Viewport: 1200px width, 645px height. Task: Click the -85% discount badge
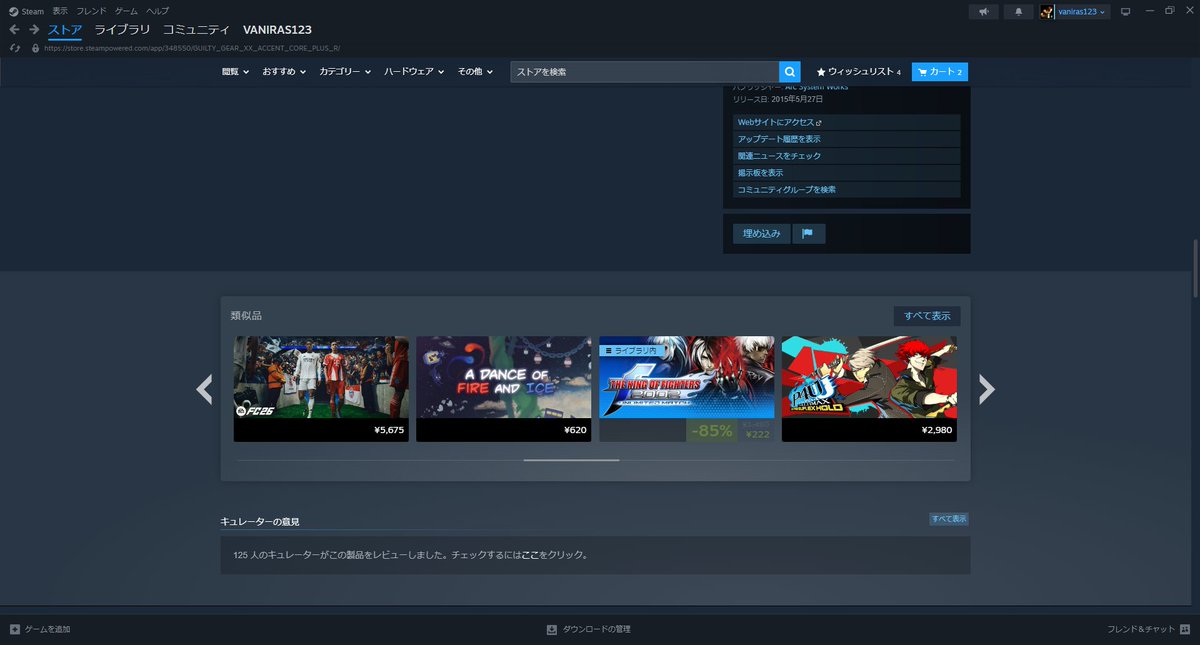coord(710,431)
